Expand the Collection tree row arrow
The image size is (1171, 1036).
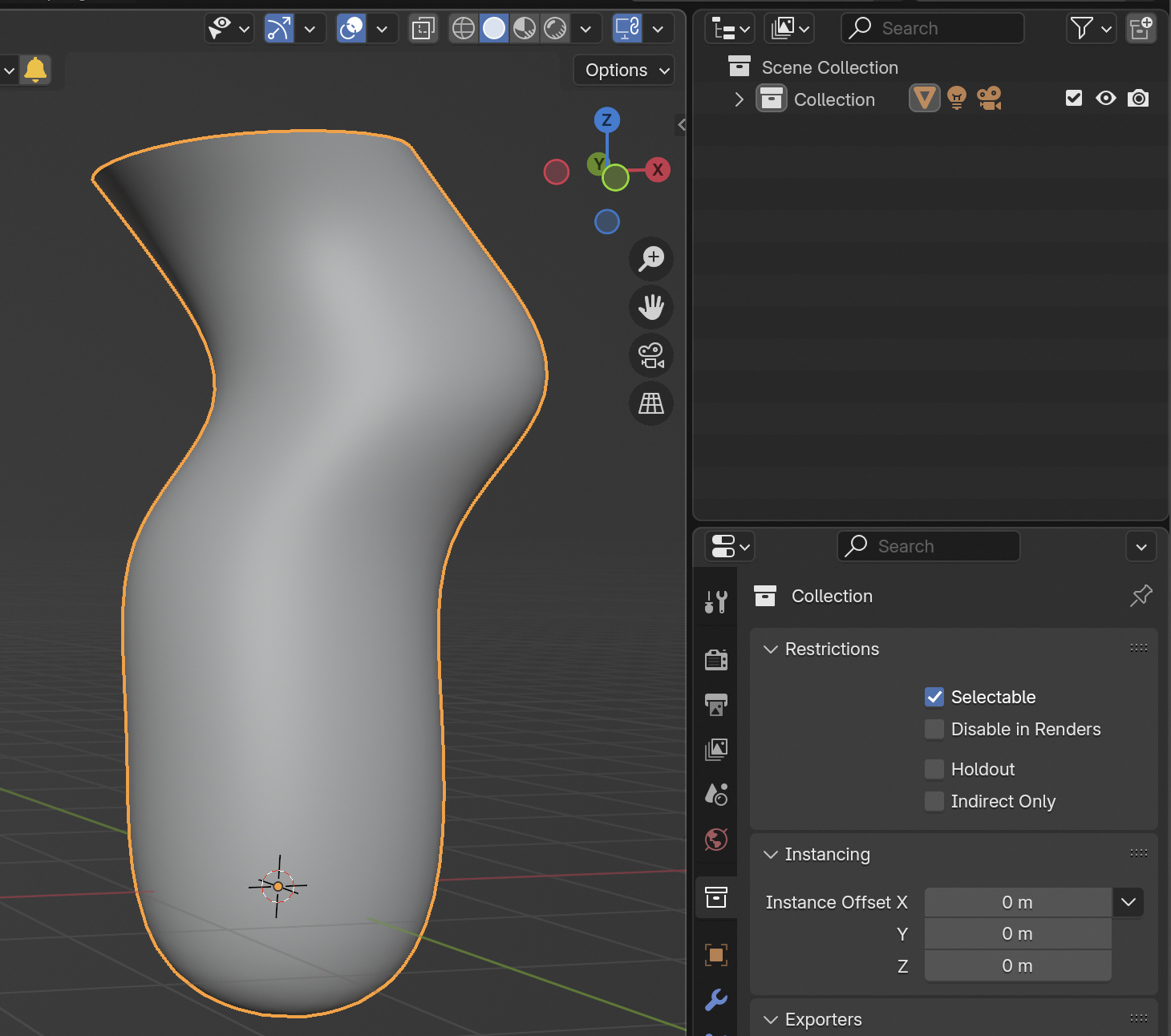pyautogui.click(x=739, y=99)
